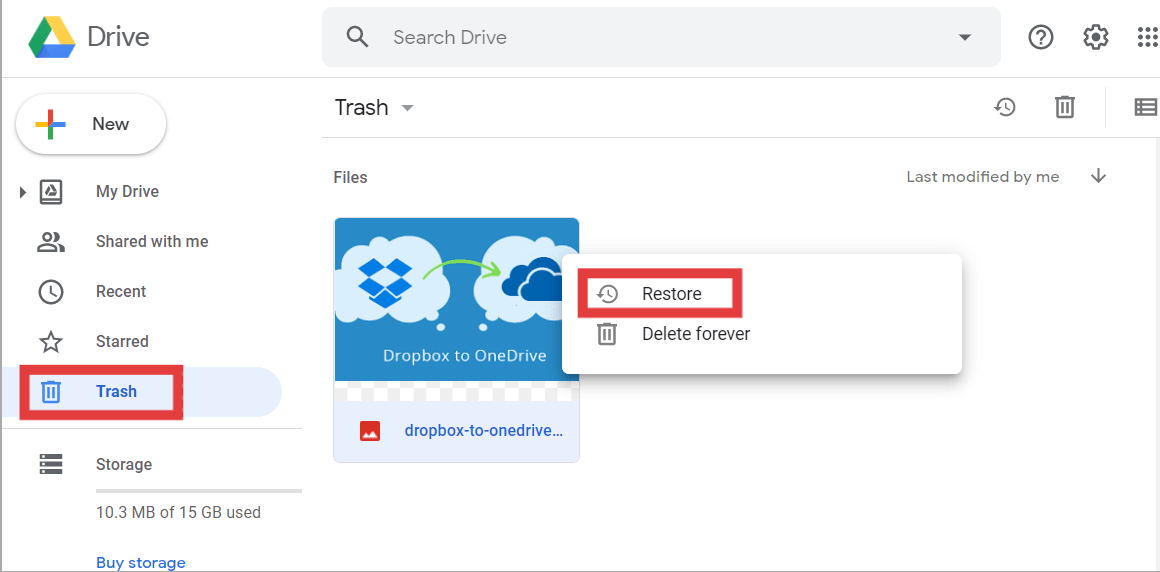The height and width of the screenshot is (572, 1160).
Task: Open Settings gear icon
Action: point(1096,37)
